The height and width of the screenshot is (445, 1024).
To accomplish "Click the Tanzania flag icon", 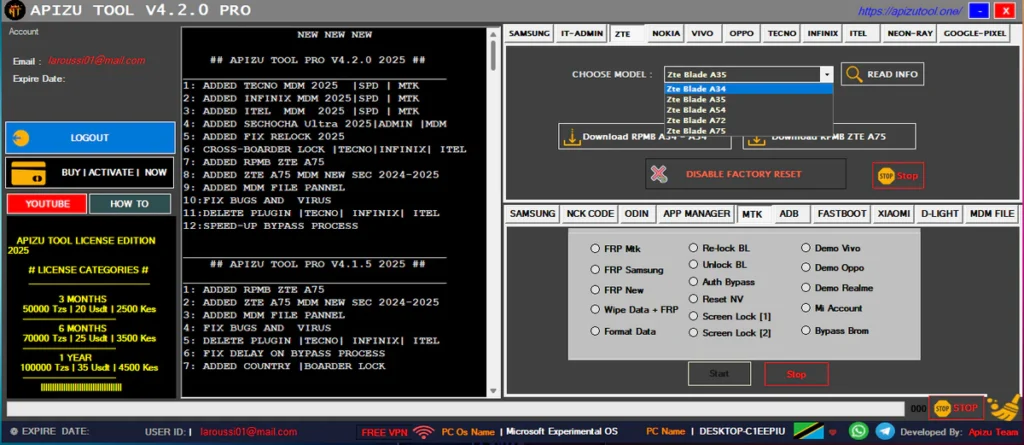I will (x=808, y=431).
